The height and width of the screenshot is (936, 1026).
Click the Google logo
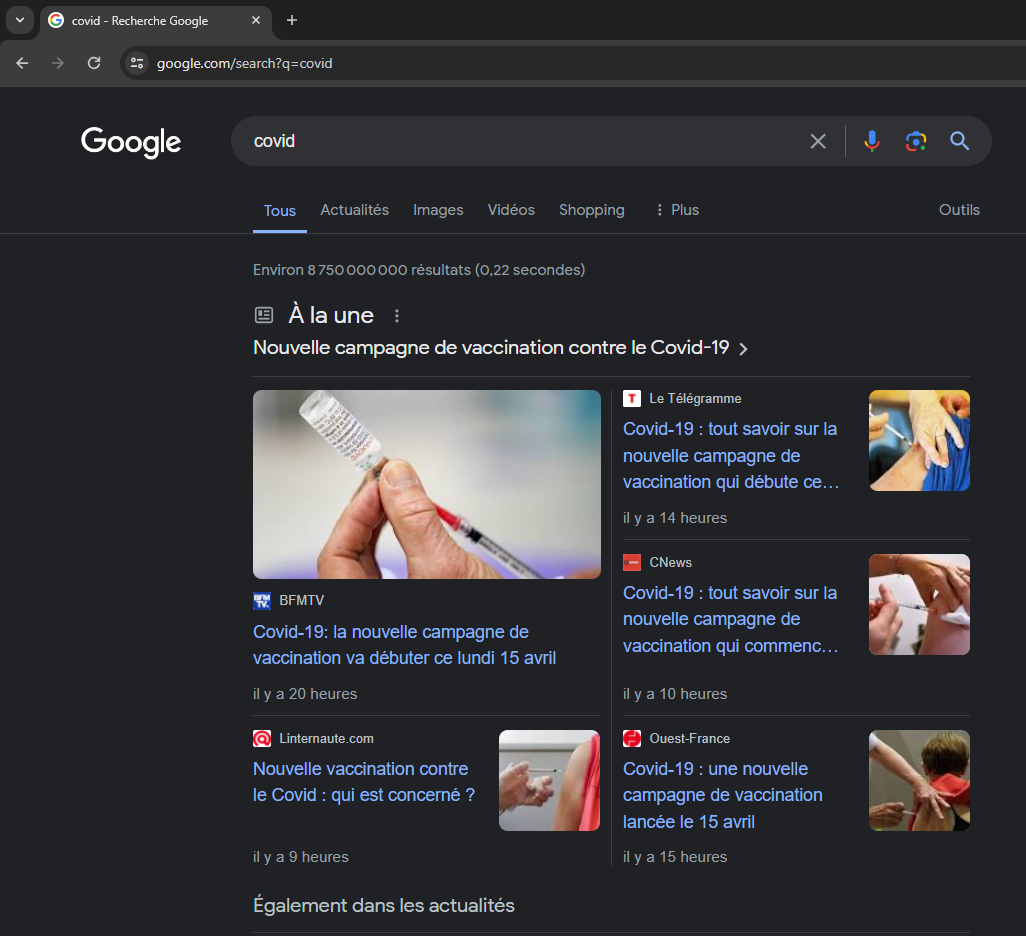(x=131, y=141)
